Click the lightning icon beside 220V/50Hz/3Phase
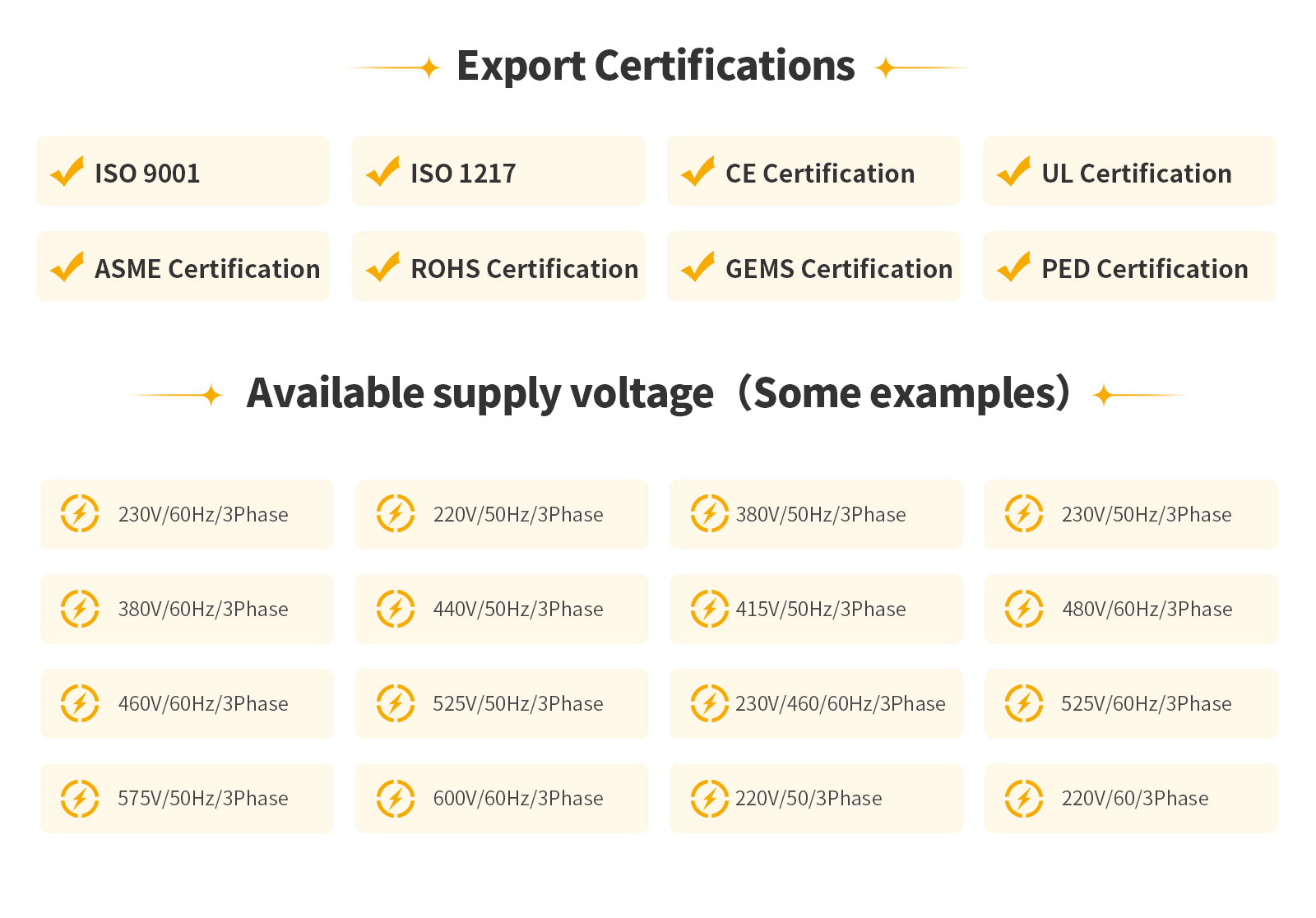 pyautogui.click(x=396, y=514)
